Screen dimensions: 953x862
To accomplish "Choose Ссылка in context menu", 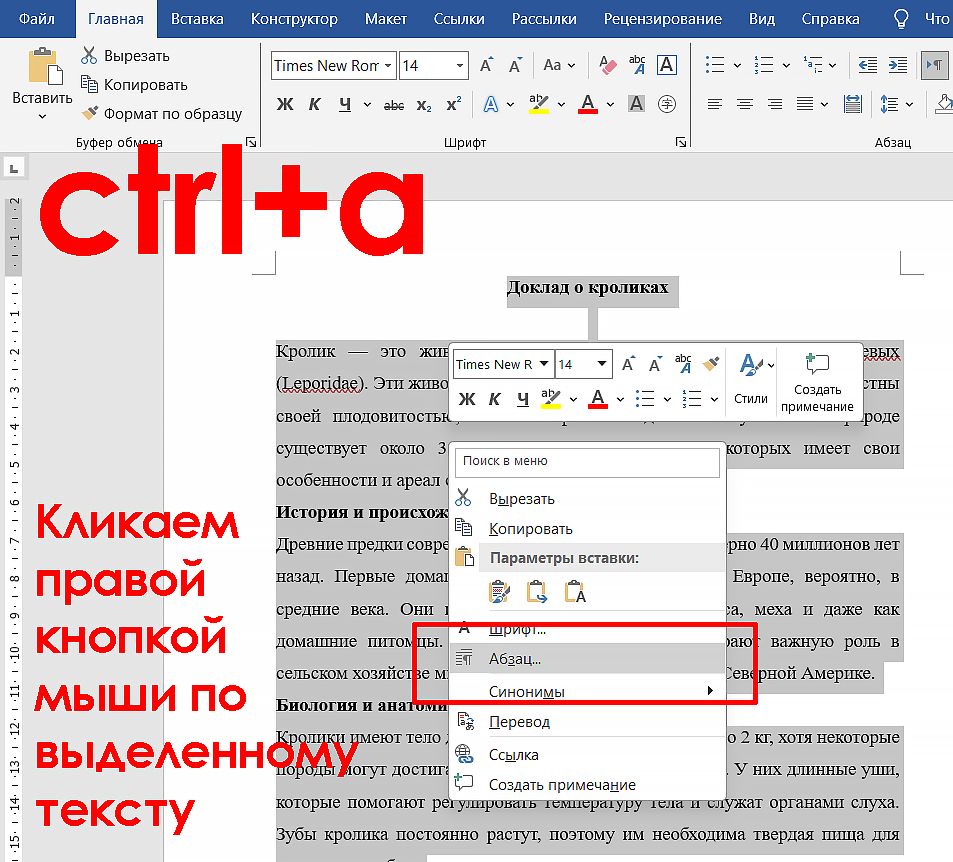I will (x=587, y=754).
